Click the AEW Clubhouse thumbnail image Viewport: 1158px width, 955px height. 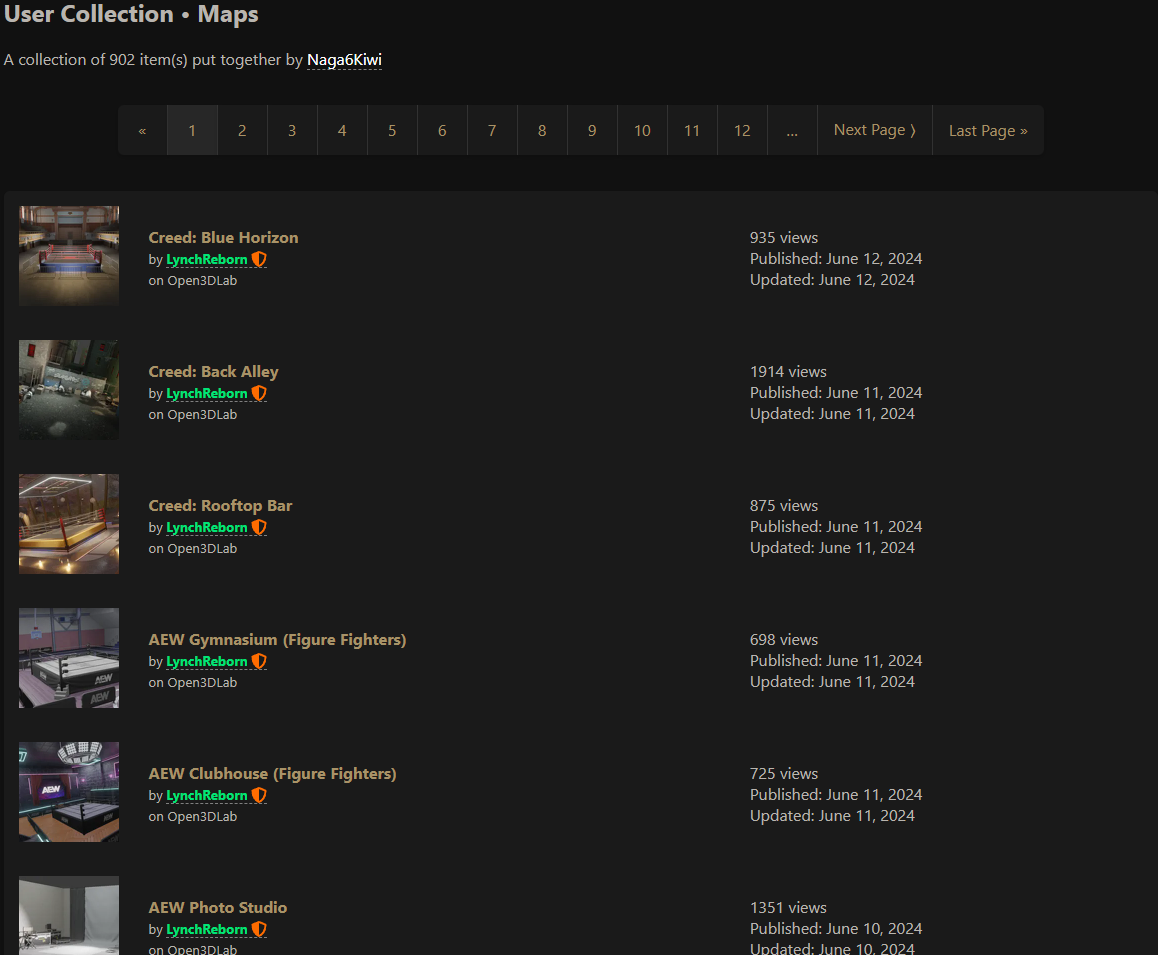pos(69,792)
